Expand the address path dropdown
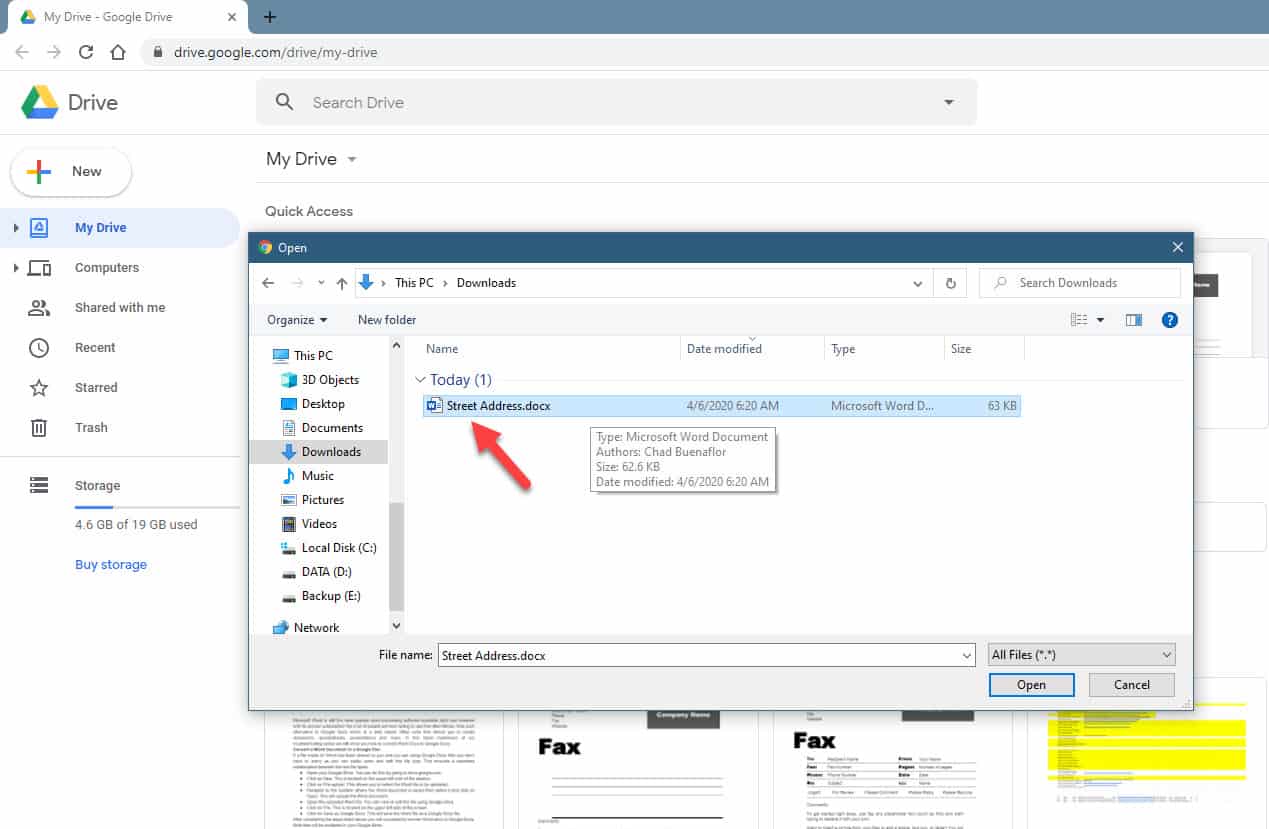Image resolution: width=1269 pixels, height=829 pixels. pyautogui.click(x=918, y=284)
